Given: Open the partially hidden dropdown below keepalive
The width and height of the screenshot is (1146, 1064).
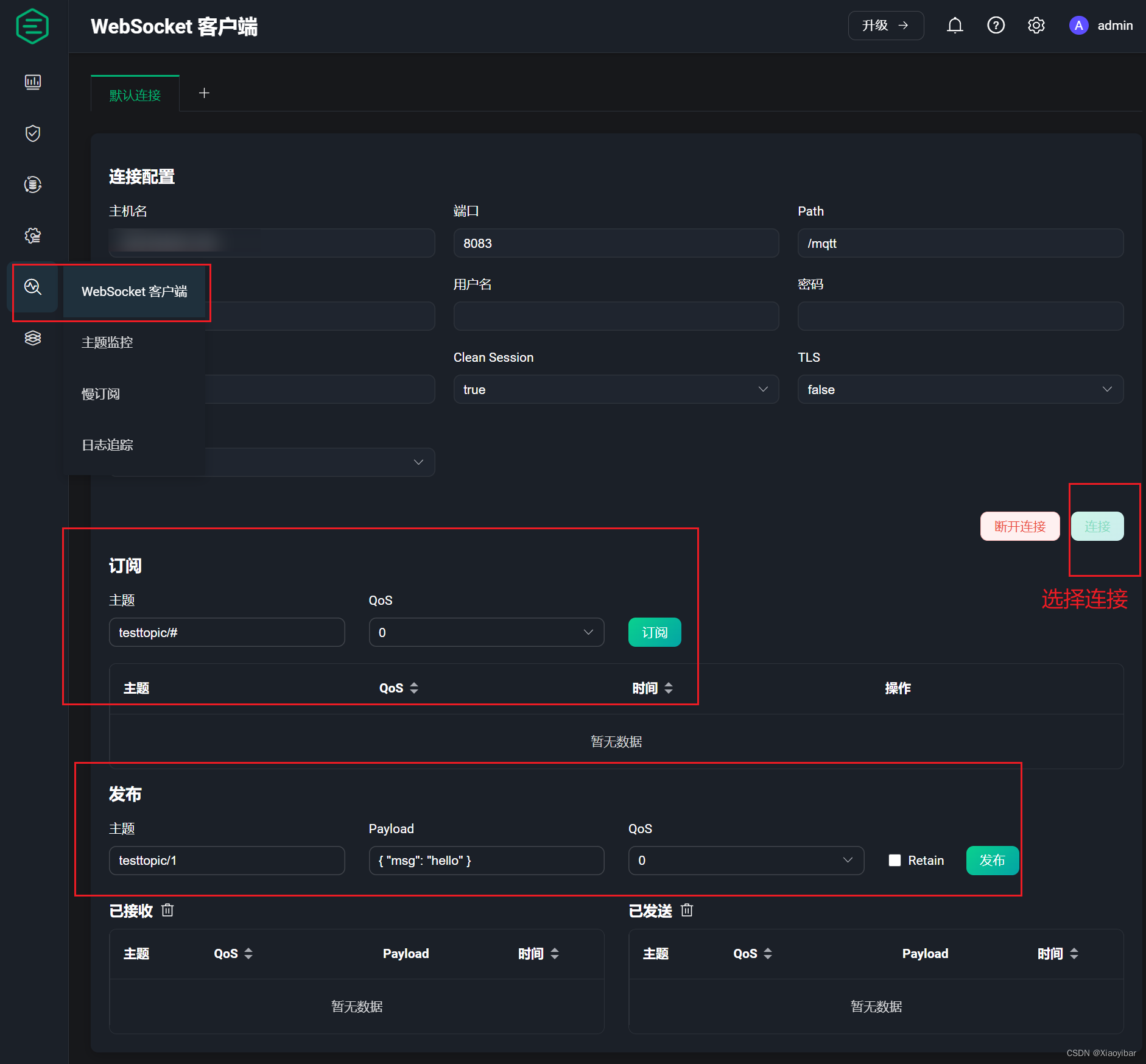Looking at the screenshot, I should pos(320,462).
